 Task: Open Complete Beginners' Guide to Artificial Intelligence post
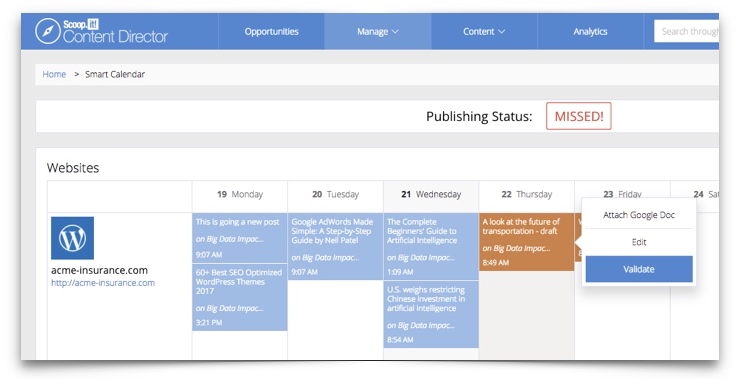(431, 246)
